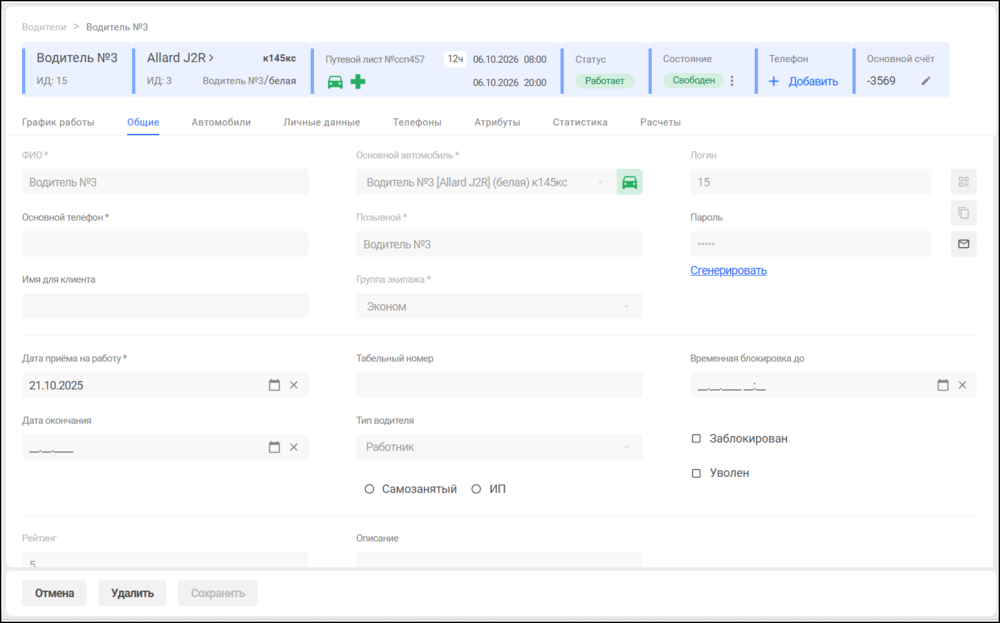Select the Самозанятый radio button
This screenshot has width=1000, height=623.
[x=369, y=489]
